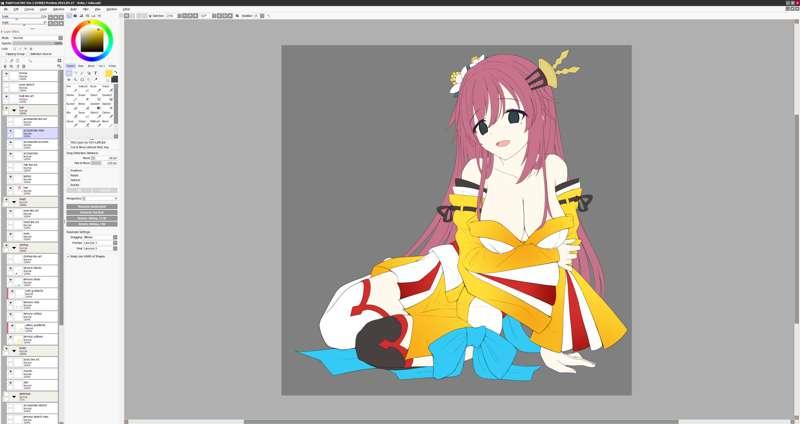800x424 pixels.
Task: Select the Transform radio option
Action: pos(74,170)
